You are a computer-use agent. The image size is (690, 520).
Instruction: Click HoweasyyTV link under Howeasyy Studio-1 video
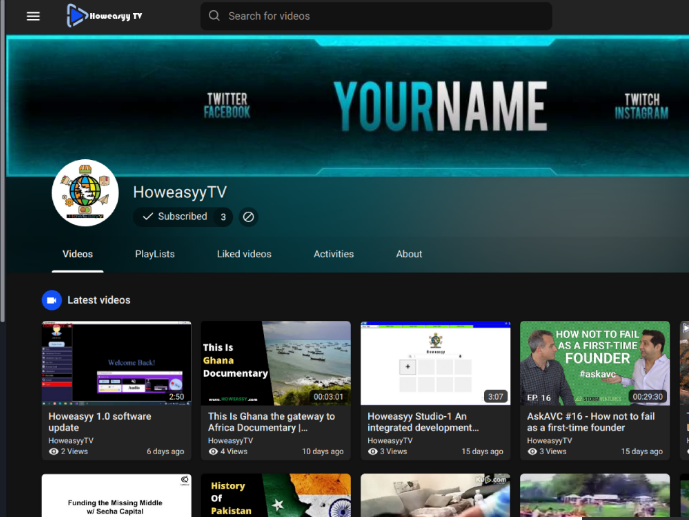point(390,440)
